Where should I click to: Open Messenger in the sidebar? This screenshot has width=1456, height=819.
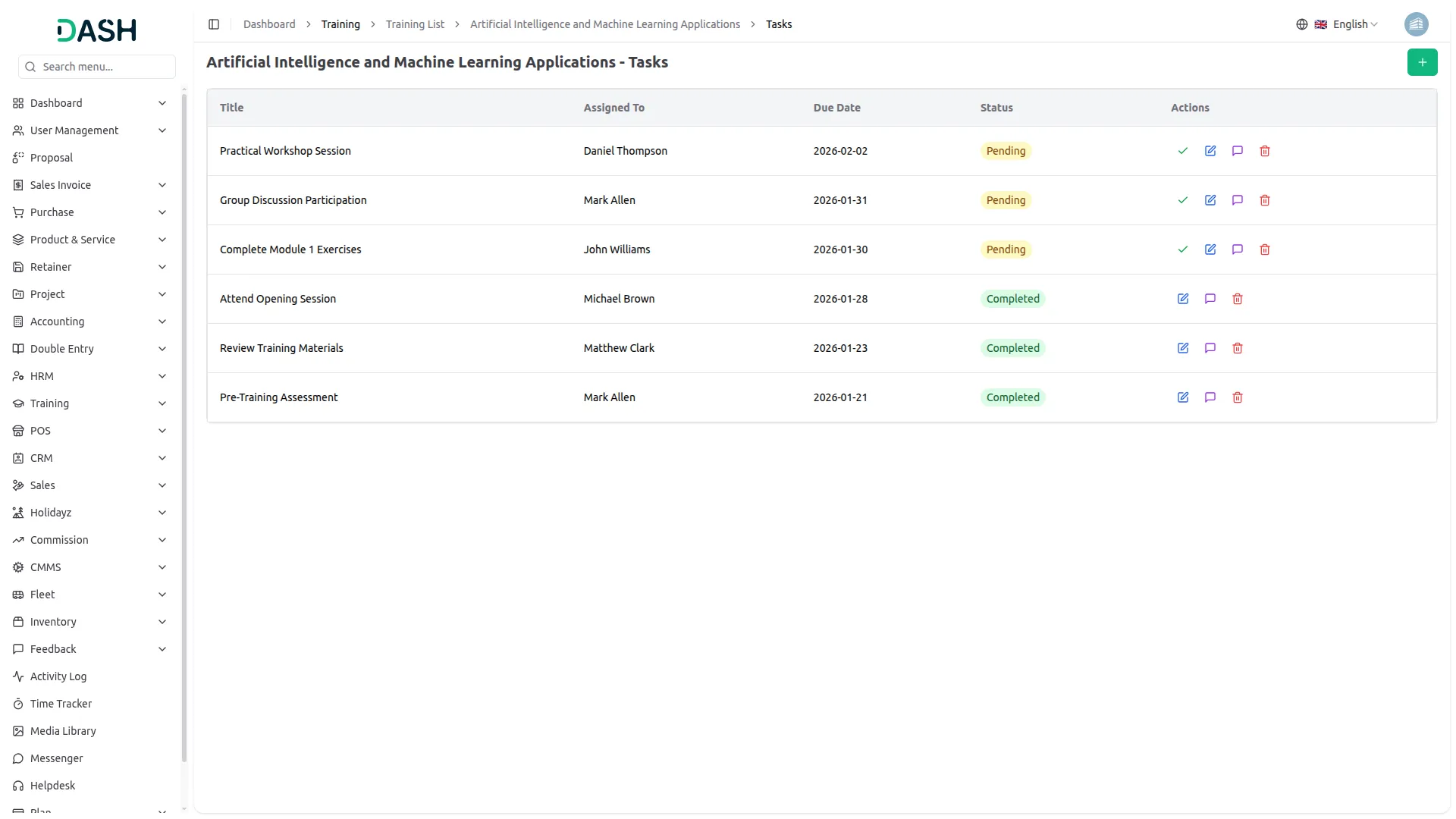(89, 758)
